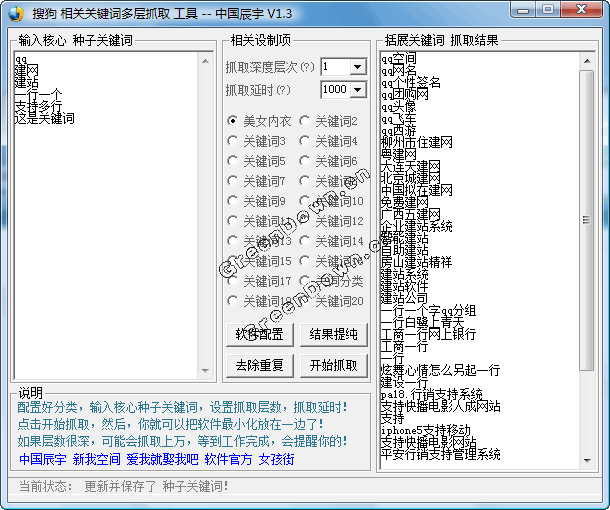
Task: Click the result row 企业建站系统
Action: coord(417,226)
